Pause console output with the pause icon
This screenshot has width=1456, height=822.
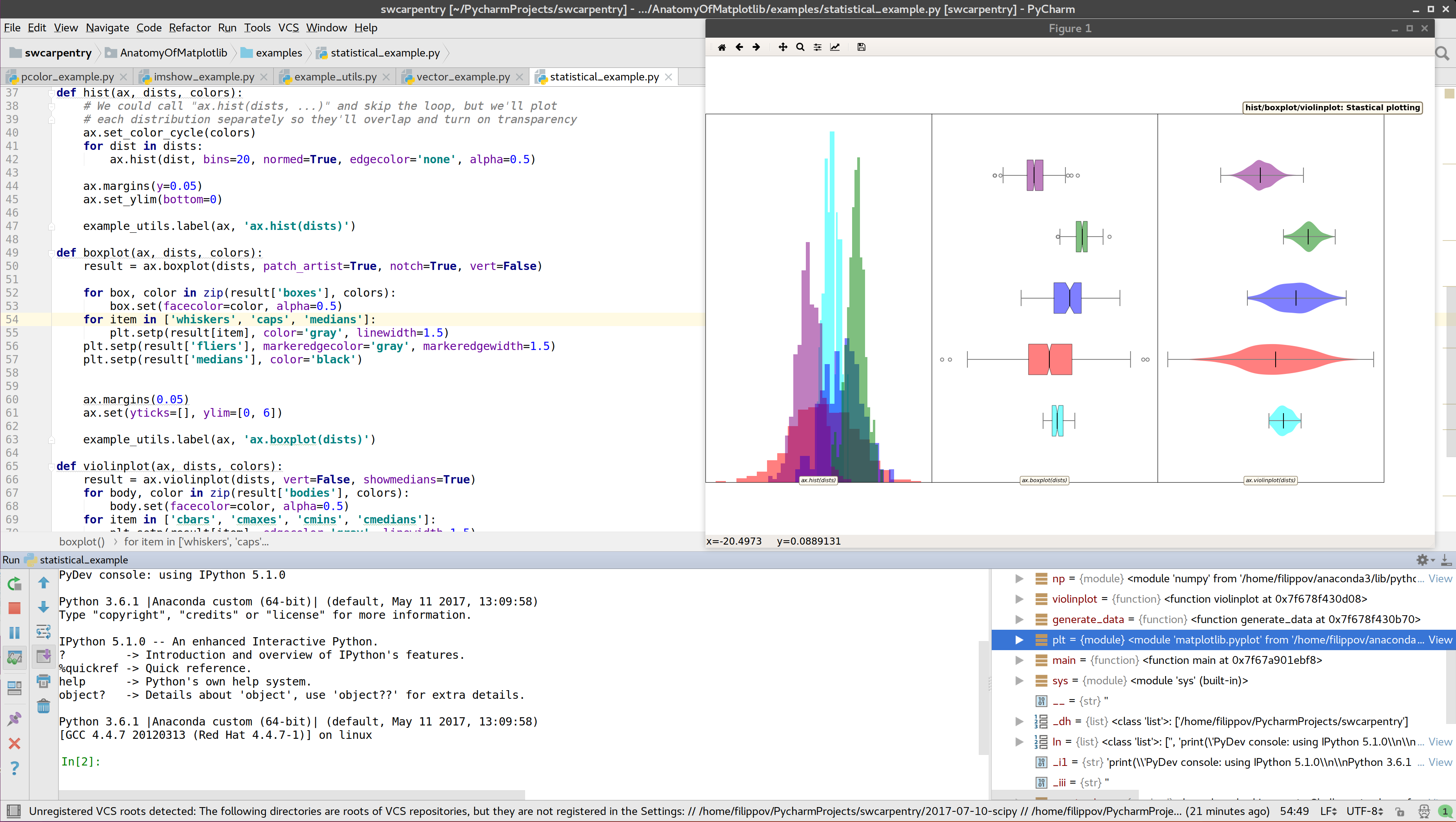coord(14,632)
